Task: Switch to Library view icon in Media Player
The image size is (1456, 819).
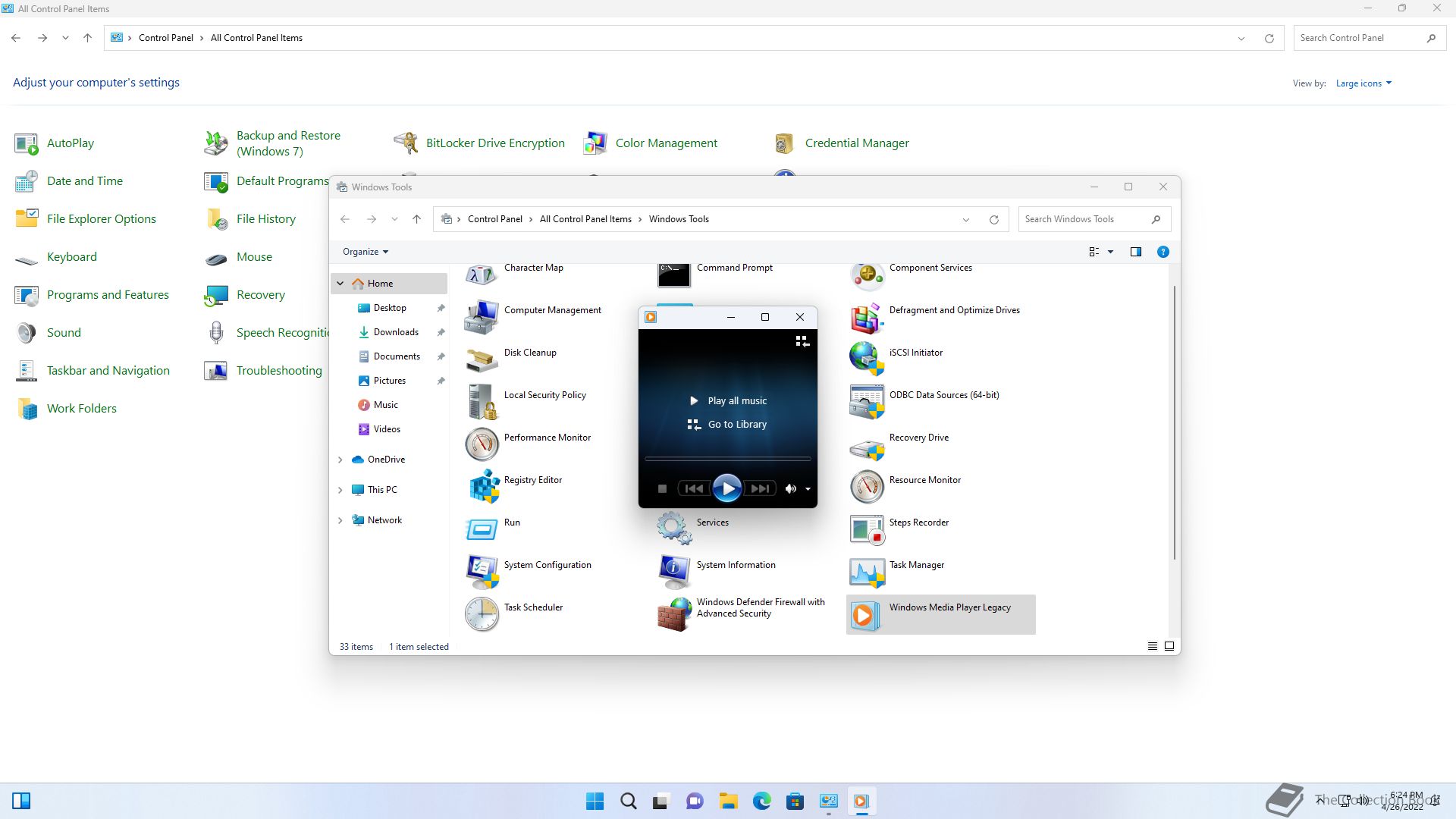Action: pyautogui.click(x=802, y=342)
